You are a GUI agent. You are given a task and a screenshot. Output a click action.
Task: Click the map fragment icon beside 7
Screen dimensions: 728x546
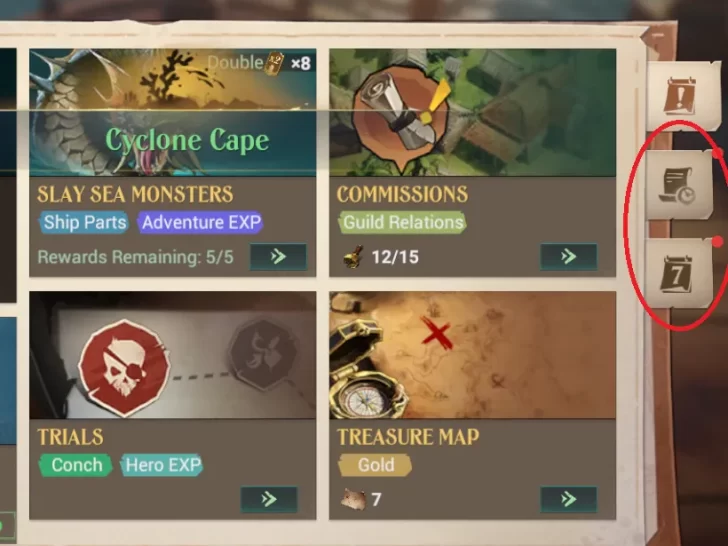point(354,500)
